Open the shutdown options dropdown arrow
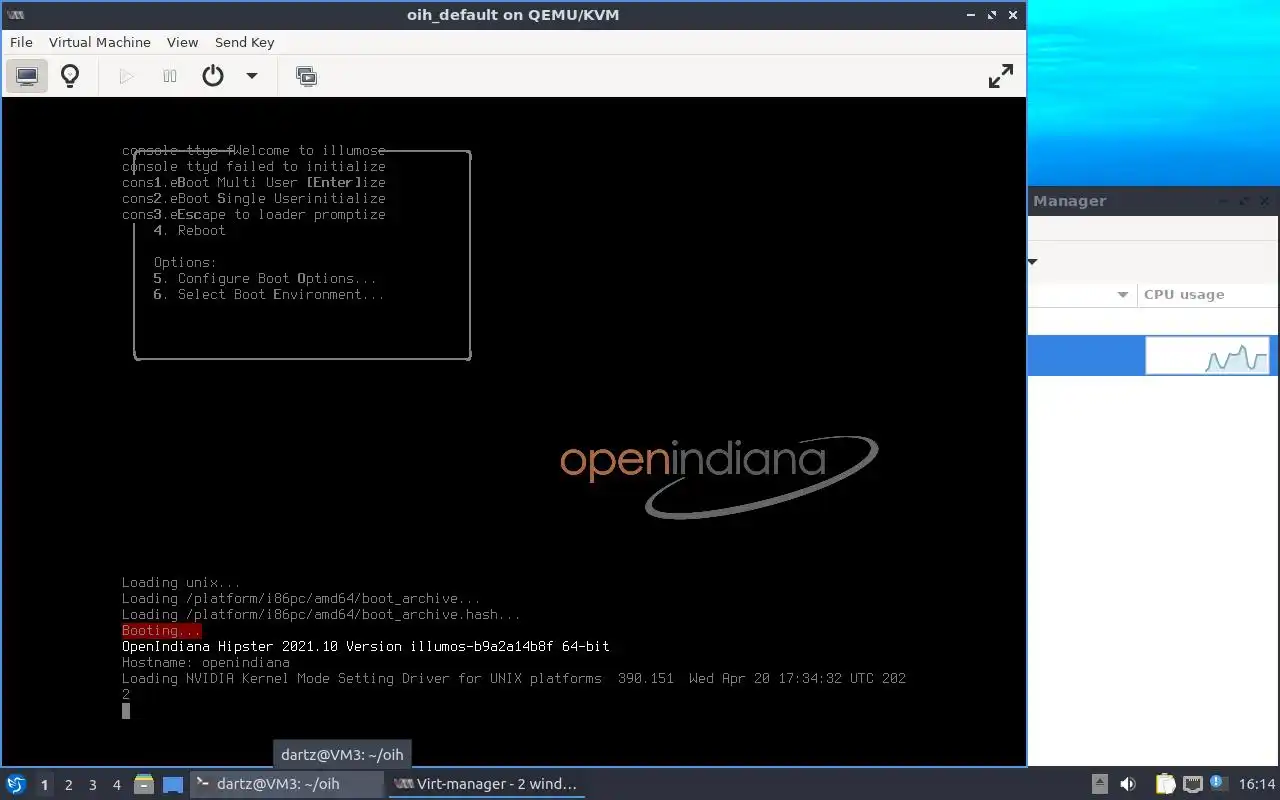 point(252,76)
